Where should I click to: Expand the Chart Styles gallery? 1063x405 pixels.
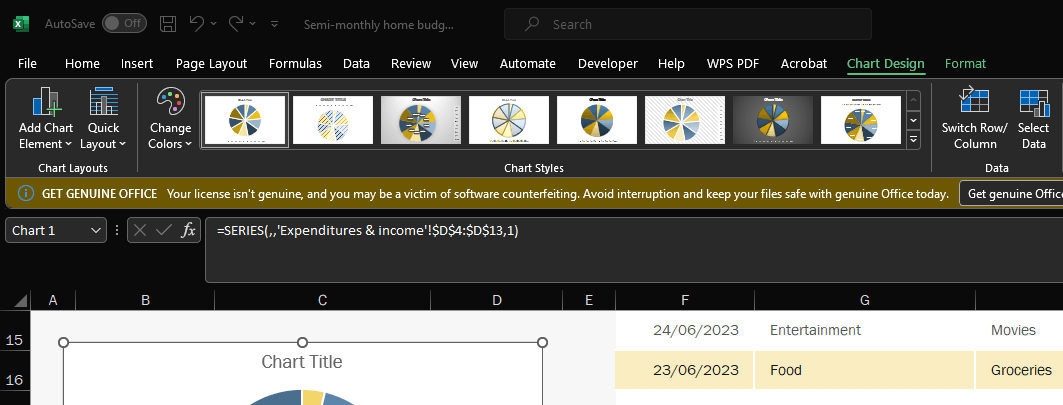(x=913, y=141)
